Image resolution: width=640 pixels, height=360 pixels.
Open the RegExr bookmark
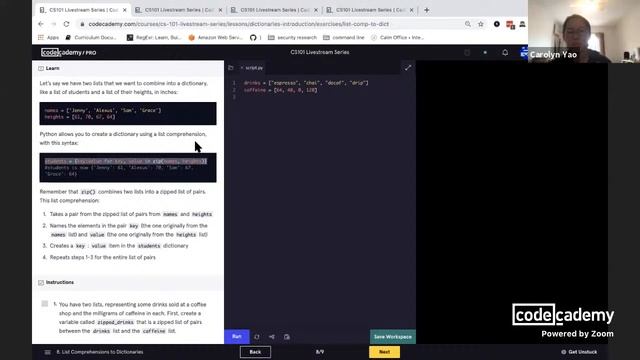coord(153,38)
